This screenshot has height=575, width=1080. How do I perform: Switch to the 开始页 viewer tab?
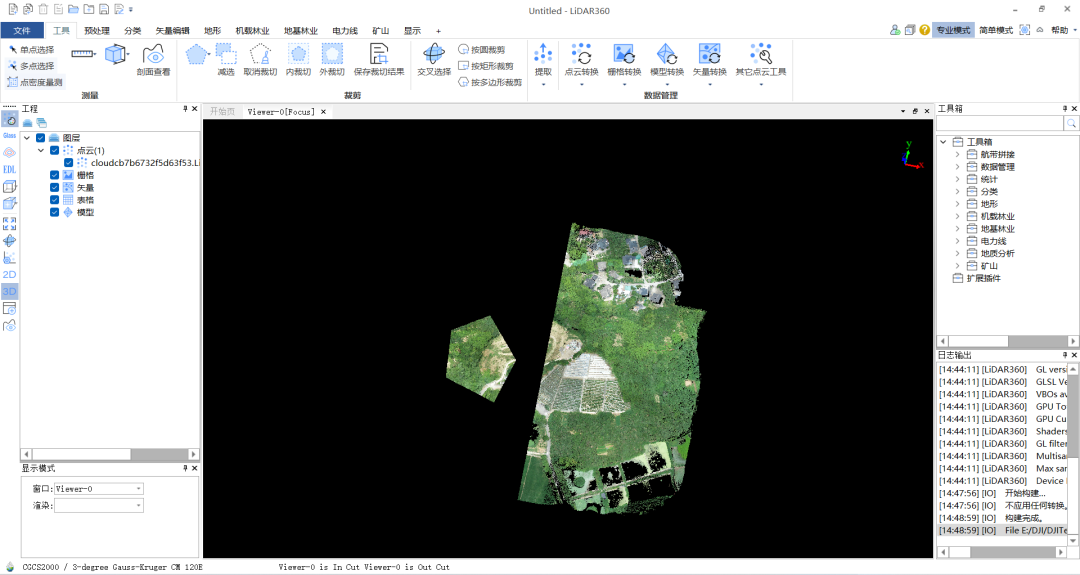pyautogui.click(x=222, y=111)
